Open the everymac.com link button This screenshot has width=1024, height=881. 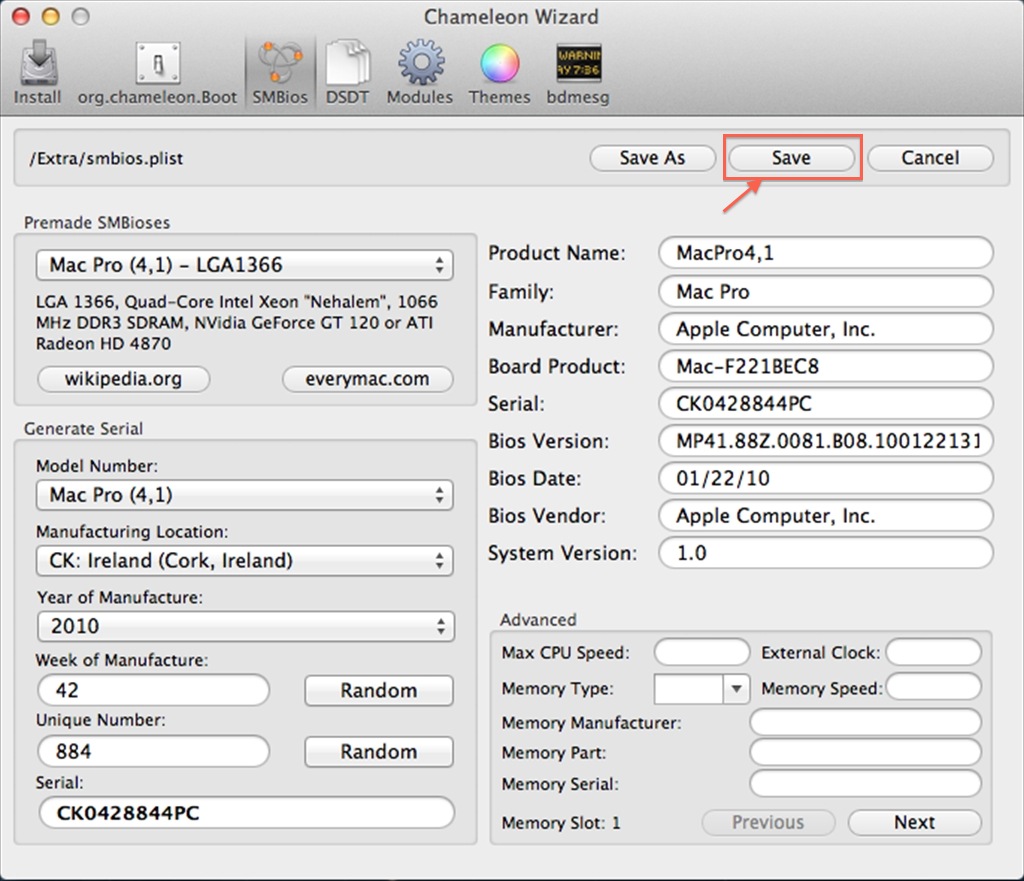point(368,379)
